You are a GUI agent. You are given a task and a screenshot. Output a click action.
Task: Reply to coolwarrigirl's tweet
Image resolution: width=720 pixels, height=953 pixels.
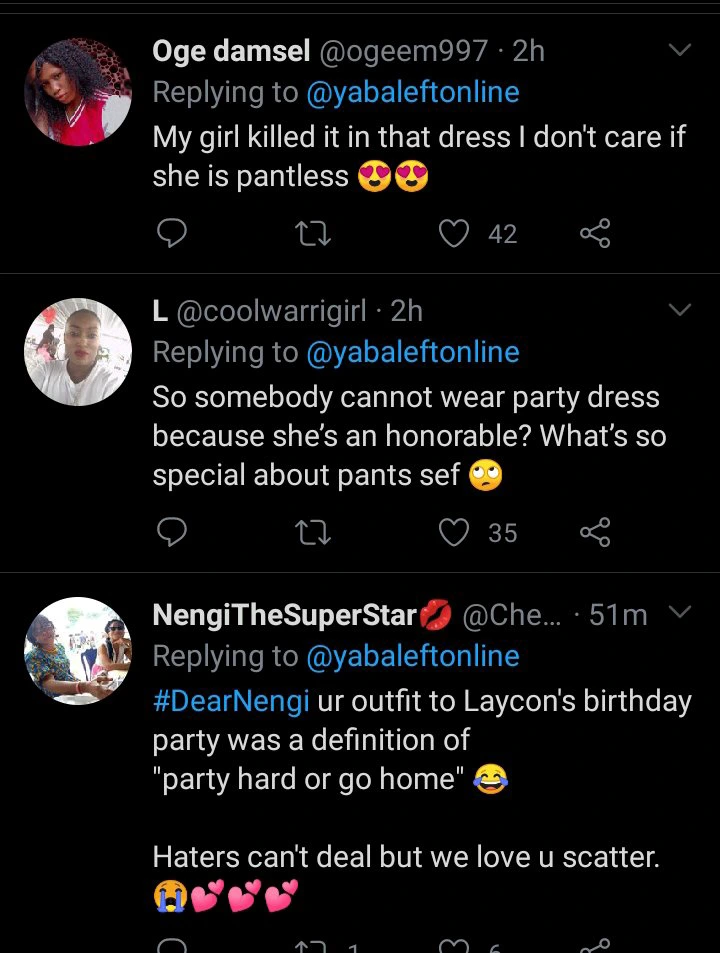point(172,533)
